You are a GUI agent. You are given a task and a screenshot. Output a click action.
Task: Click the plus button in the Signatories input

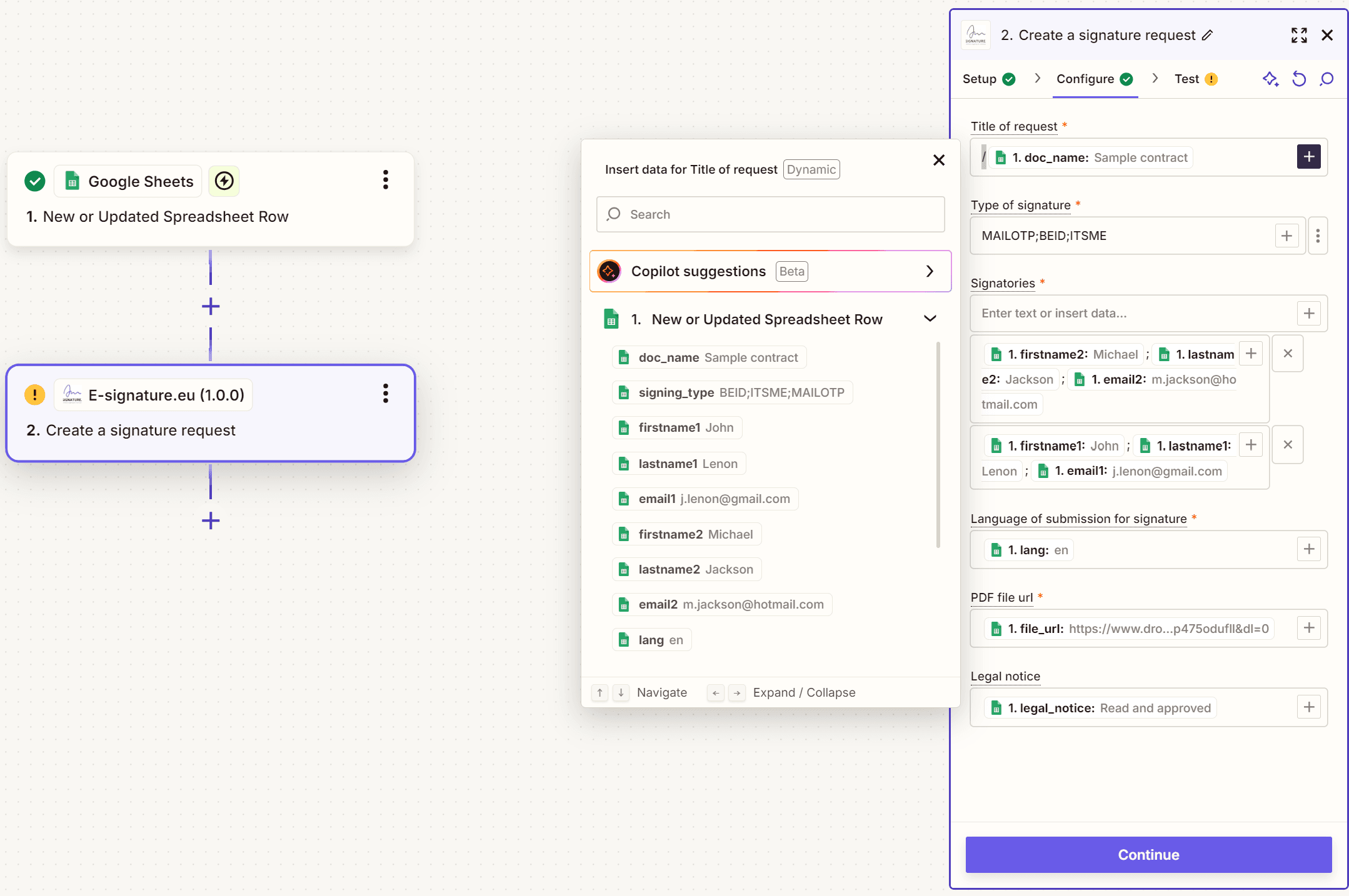click(x=1309, y=313)
